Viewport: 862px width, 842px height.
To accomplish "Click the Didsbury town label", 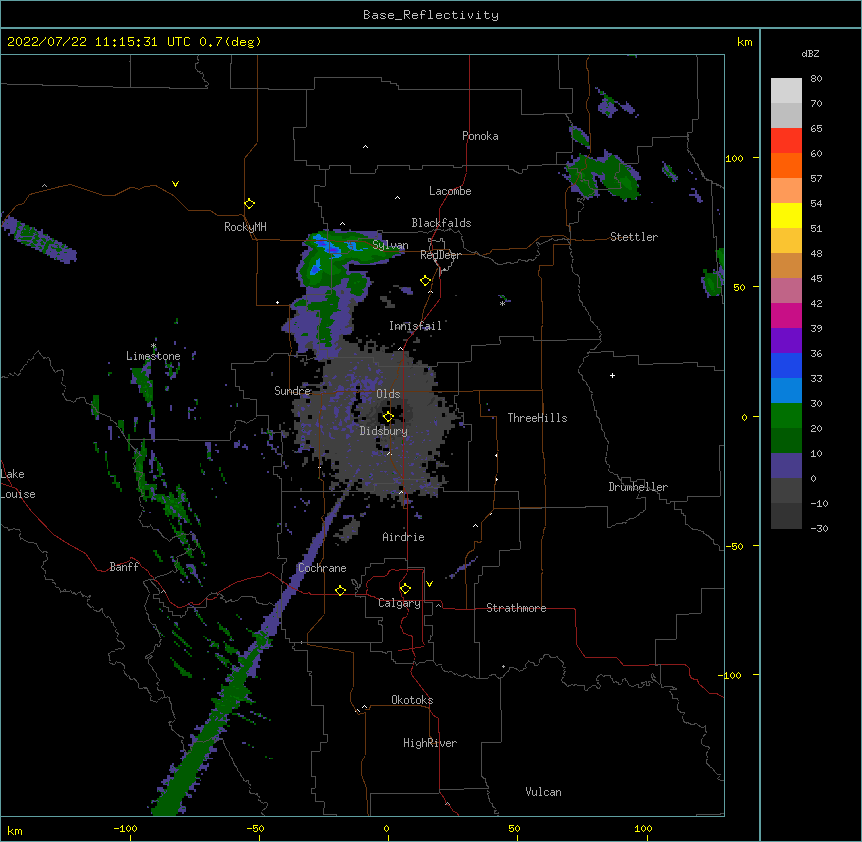I will 384,431.
